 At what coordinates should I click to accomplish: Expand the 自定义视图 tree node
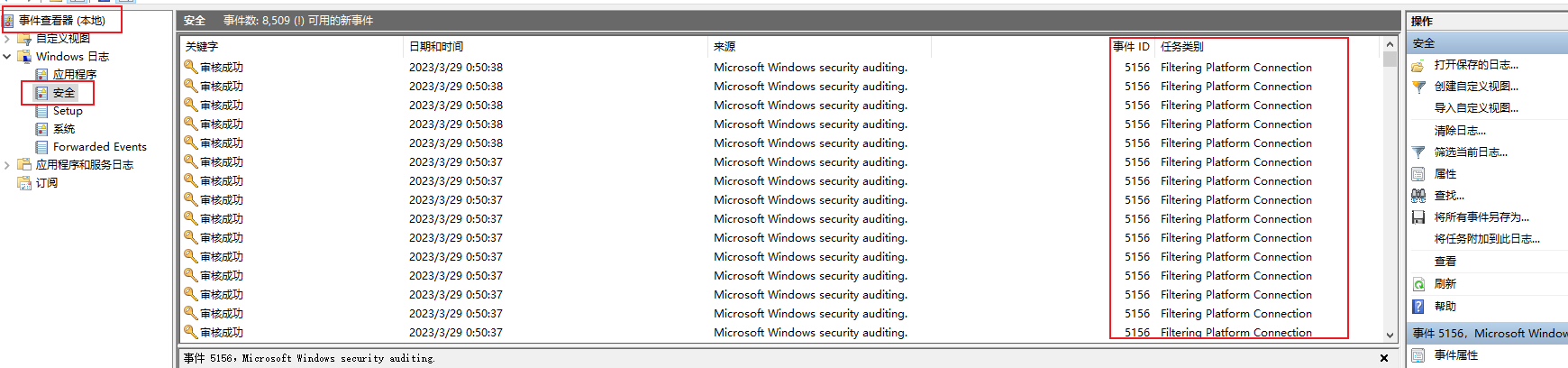7,39
